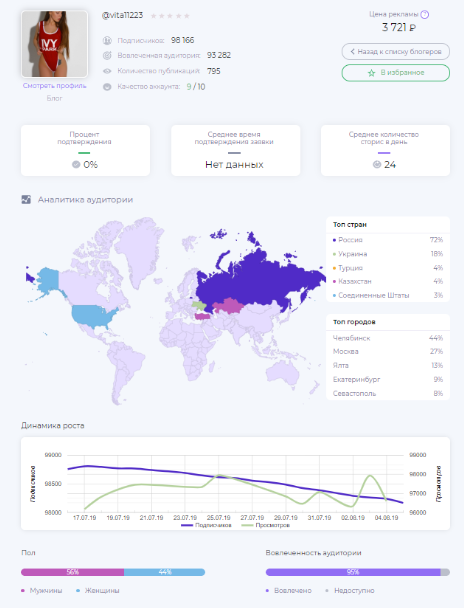Click the stories per day smiley icon

click(x=377, y=164)
